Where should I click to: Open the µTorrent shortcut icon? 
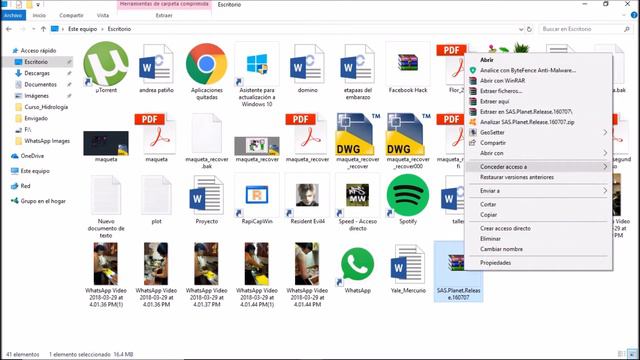(x=106, y=64)
